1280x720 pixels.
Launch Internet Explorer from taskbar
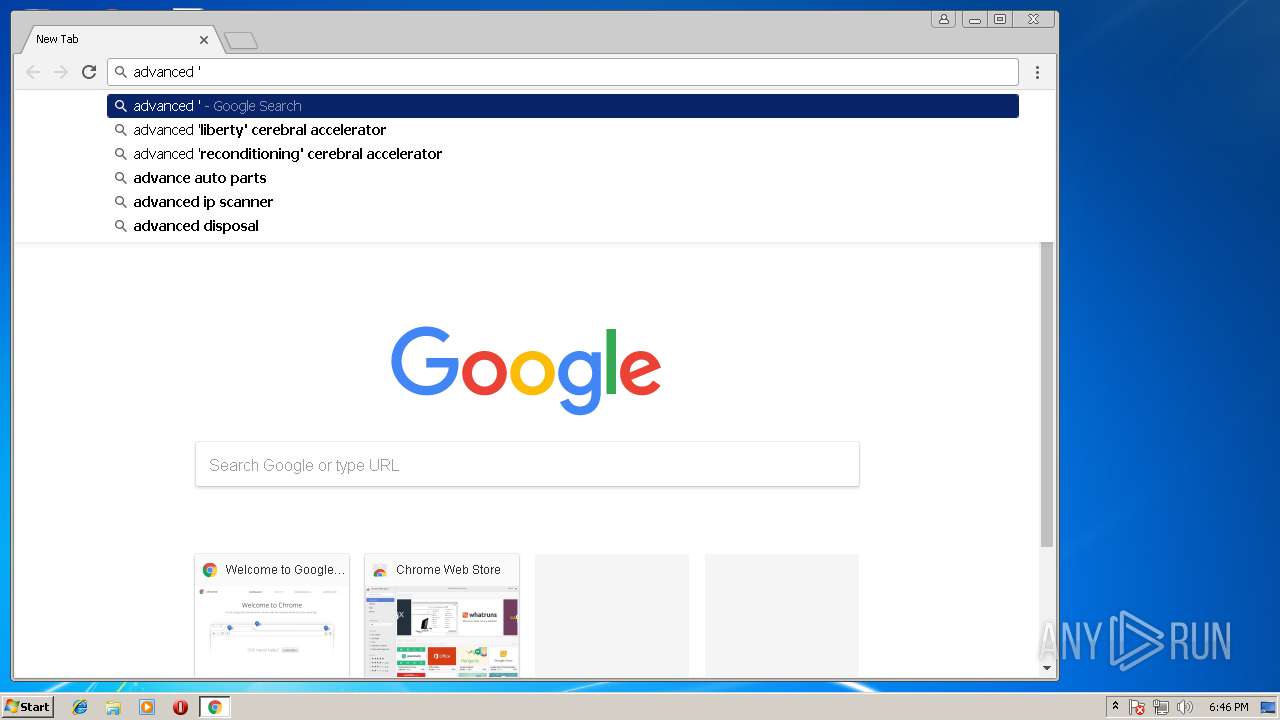coord(80,707)
